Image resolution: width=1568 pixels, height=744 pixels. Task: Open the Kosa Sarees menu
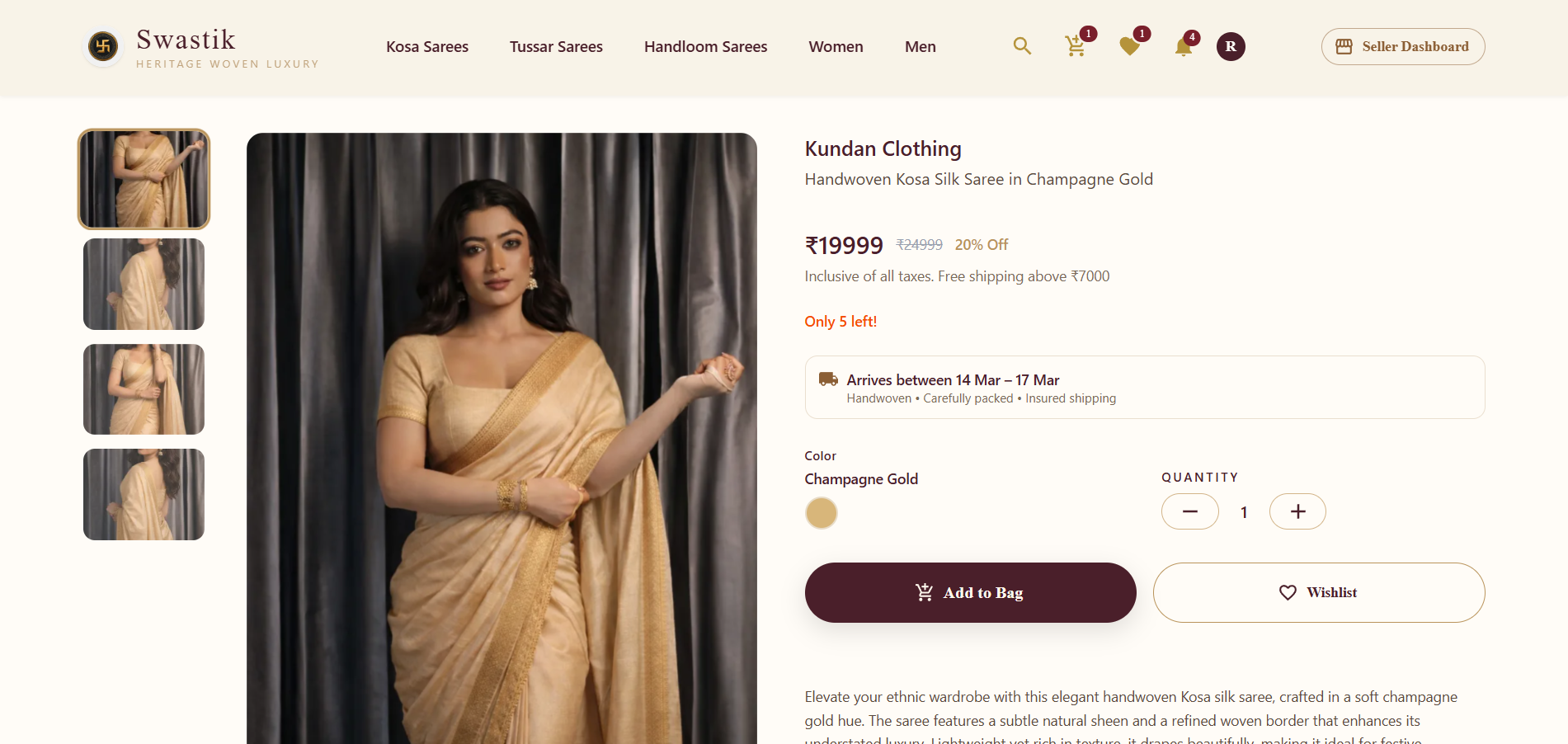point(427,47)
